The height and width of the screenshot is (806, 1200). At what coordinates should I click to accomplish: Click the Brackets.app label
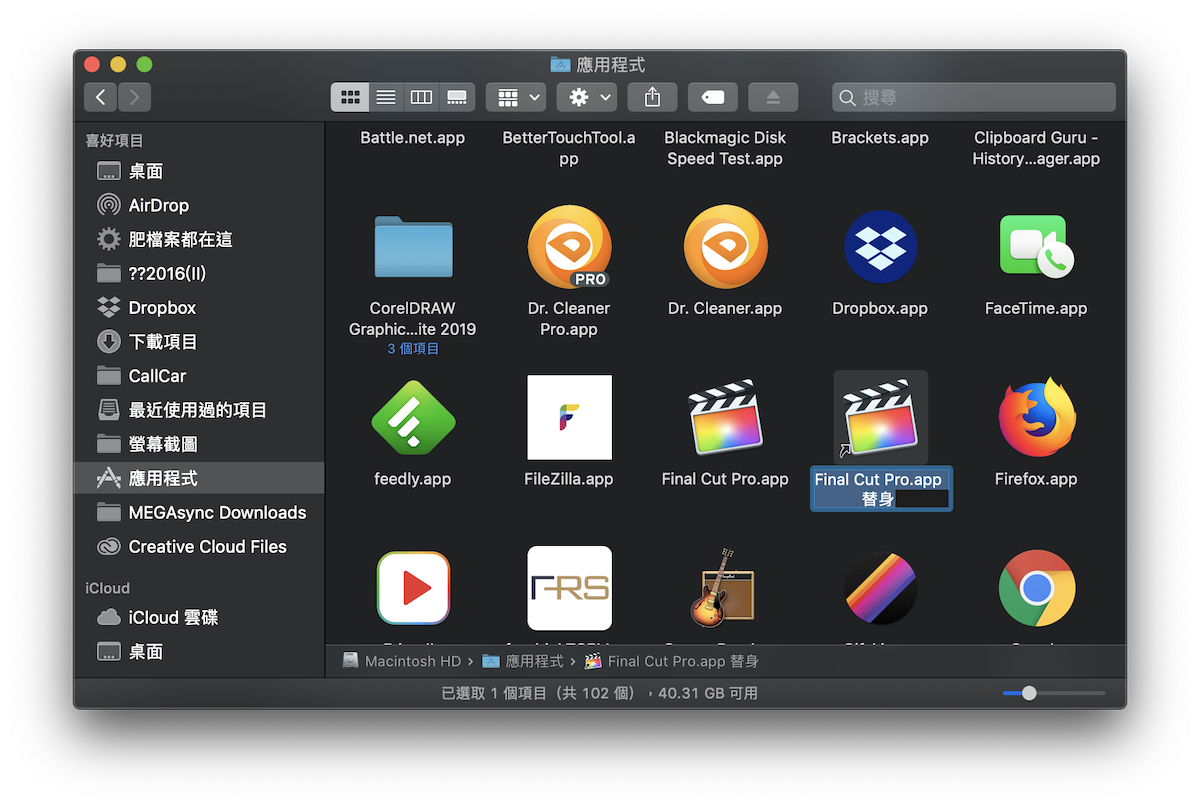pos(880,138)
